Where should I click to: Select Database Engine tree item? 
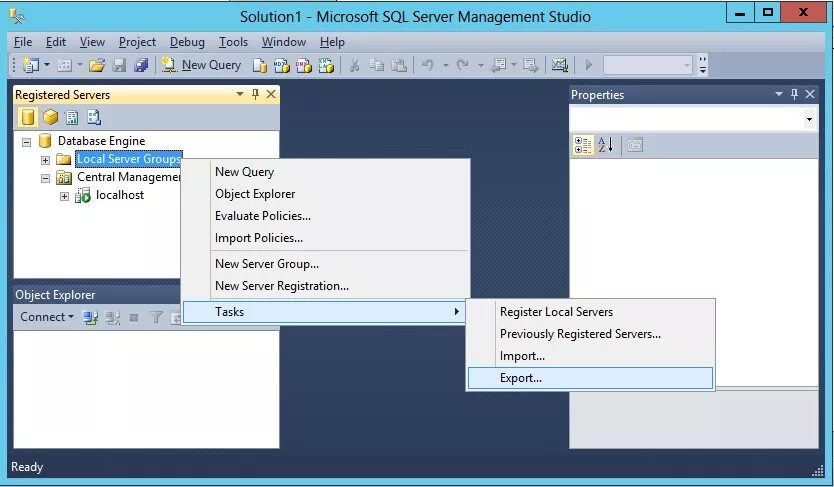click(102, 141)
